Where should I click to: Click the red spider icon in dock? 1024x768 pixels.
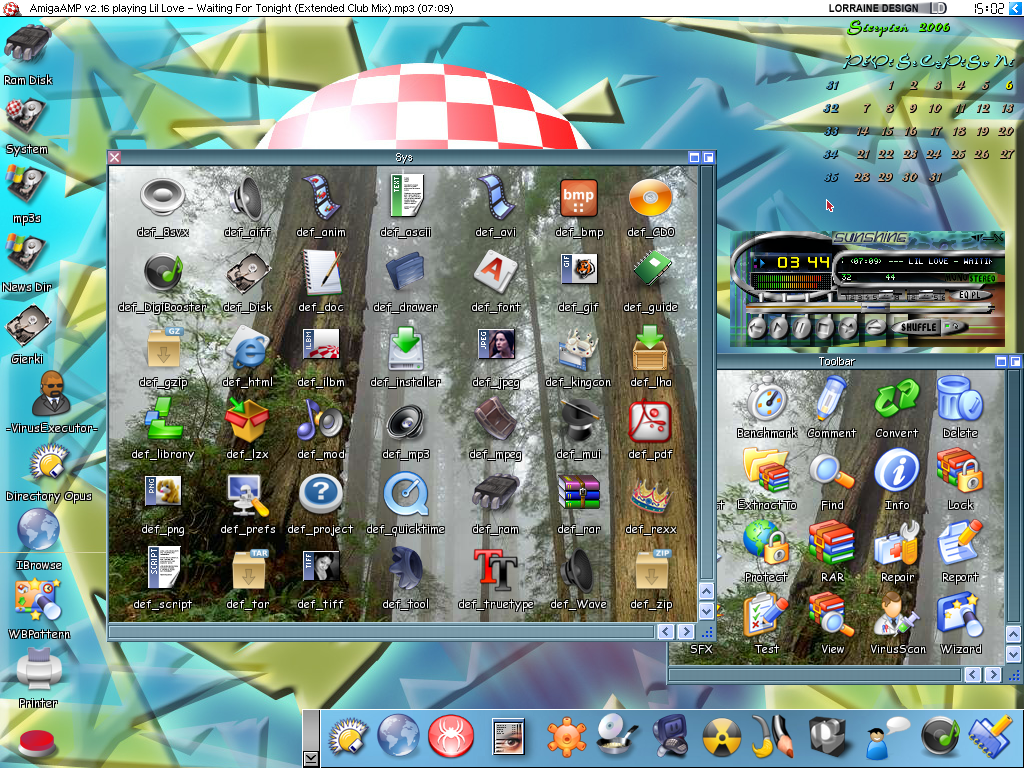pos(450,735)
